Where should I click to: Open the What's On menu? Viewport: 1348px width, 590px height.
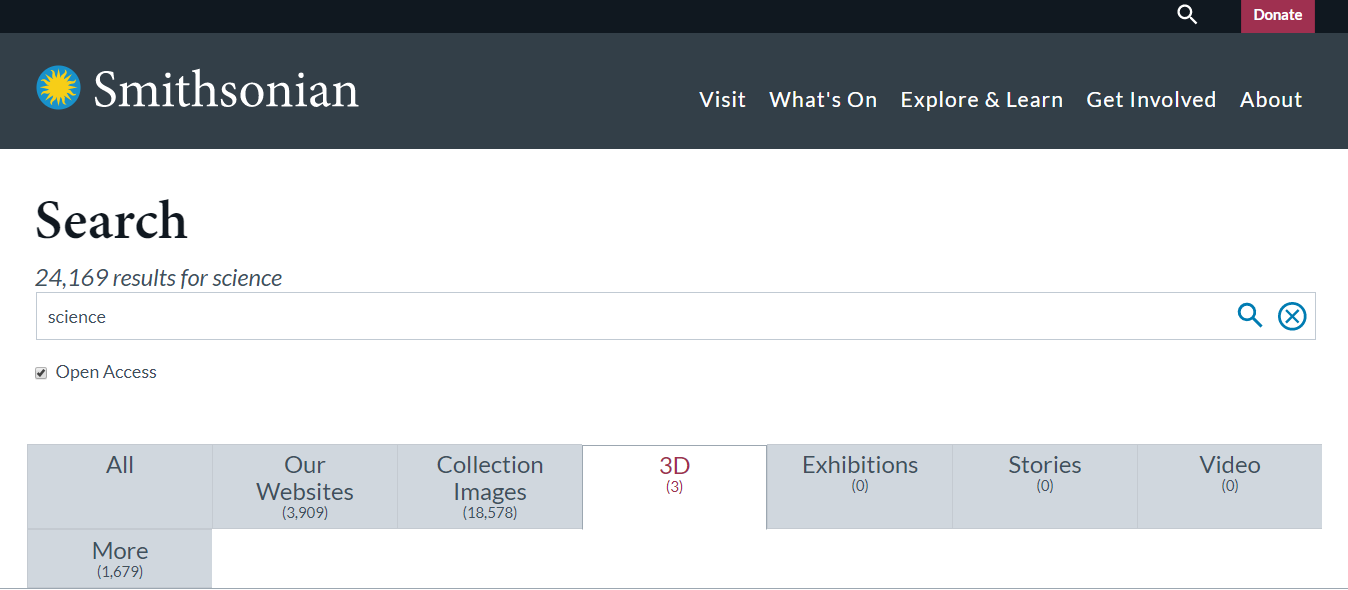822,100
